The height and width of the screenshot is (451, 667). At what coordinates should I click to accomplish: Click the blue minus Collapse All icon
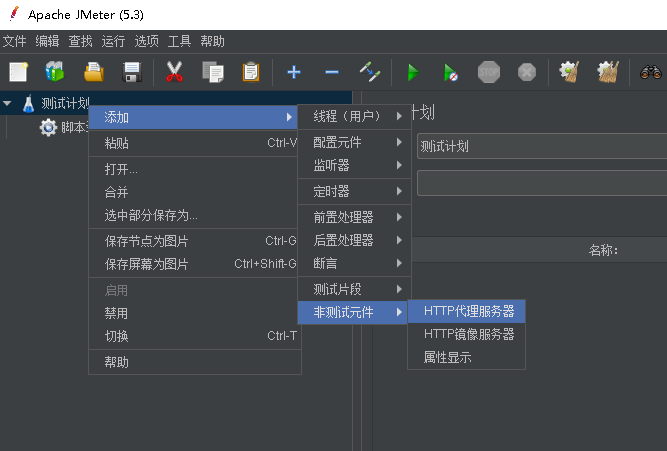click(332, 72)
